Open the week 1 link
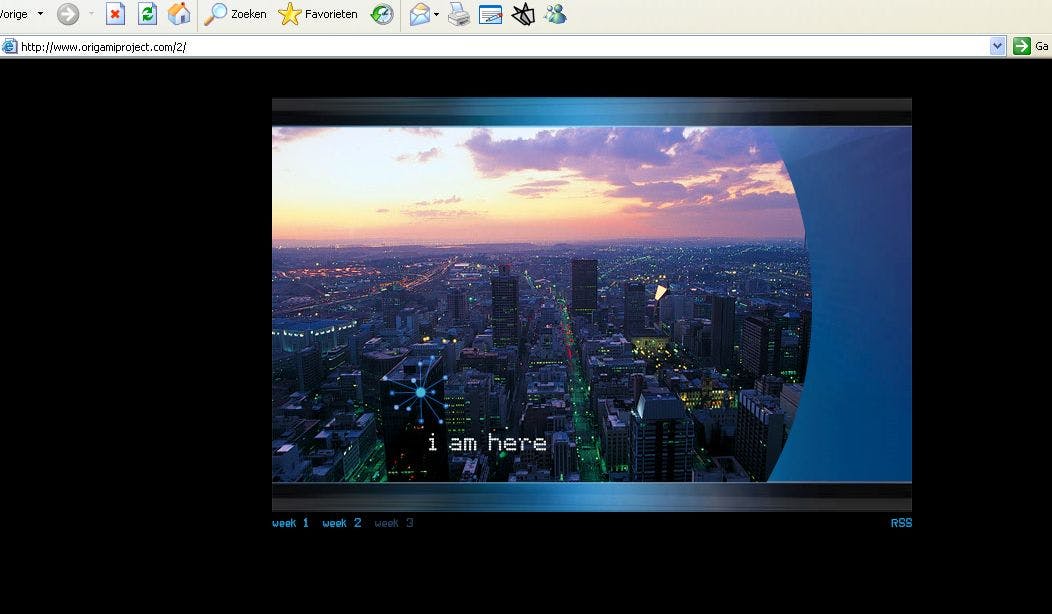 pyautogui.click(x=290, y=523)
